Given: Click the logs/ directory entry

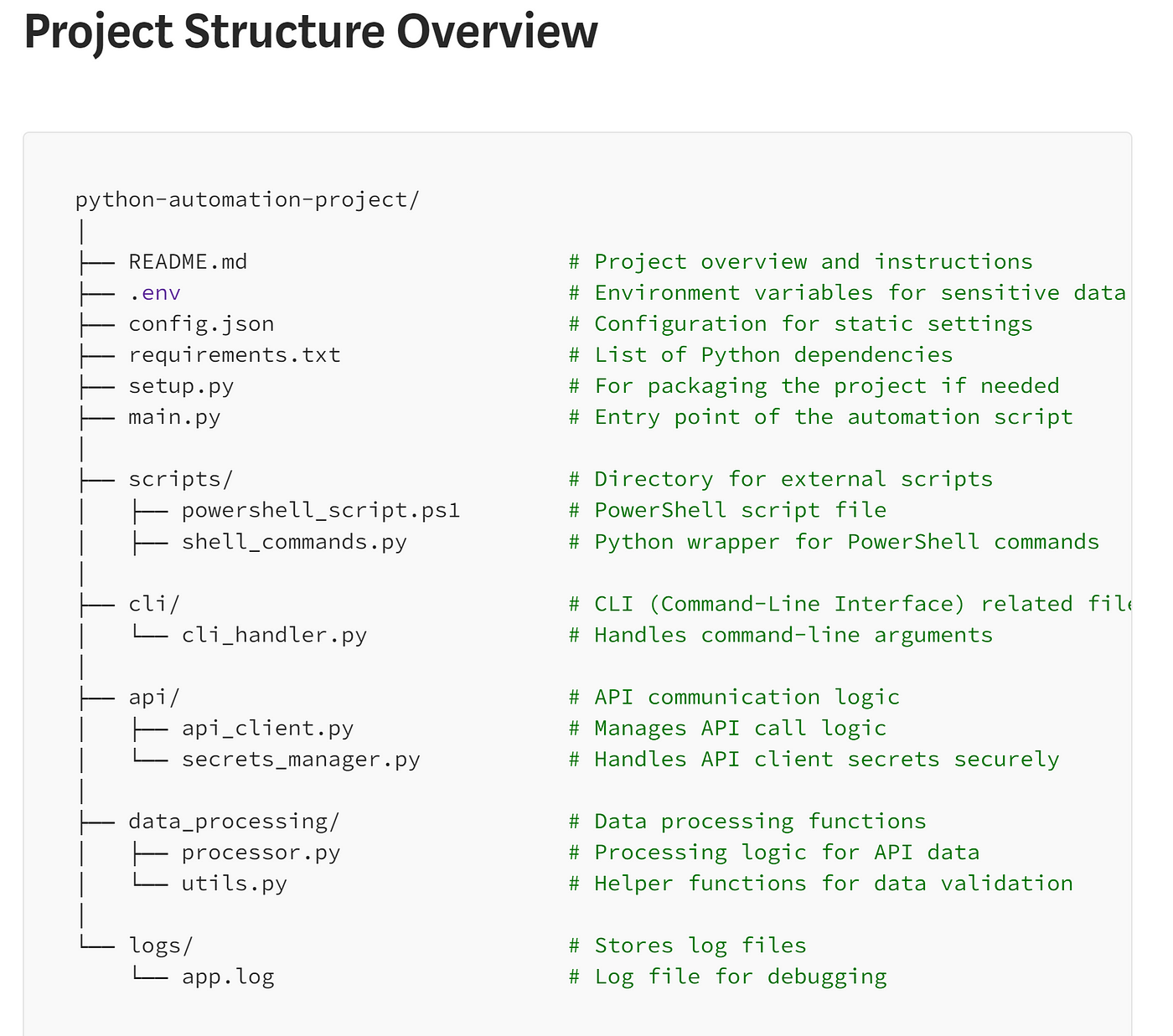Looking at the screenshot, I should (161, 946).
